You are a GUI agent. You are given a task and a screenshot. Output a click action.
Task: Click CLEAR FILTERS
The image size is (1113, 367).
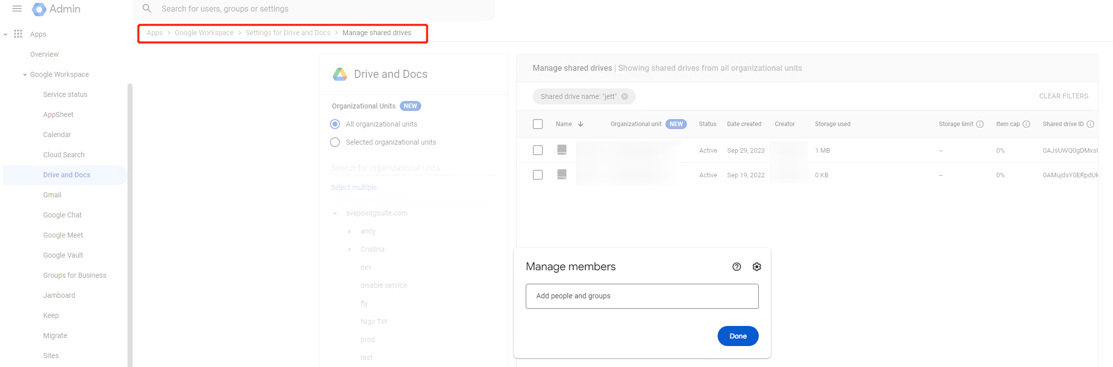coord(1063,96)
